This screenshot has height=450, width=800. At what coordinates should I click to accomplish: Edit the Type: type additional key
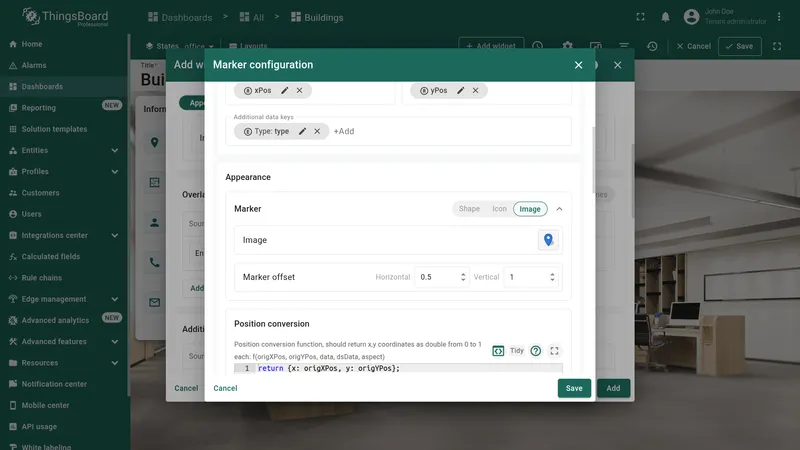pyautogui.click(x=303, y=131)
